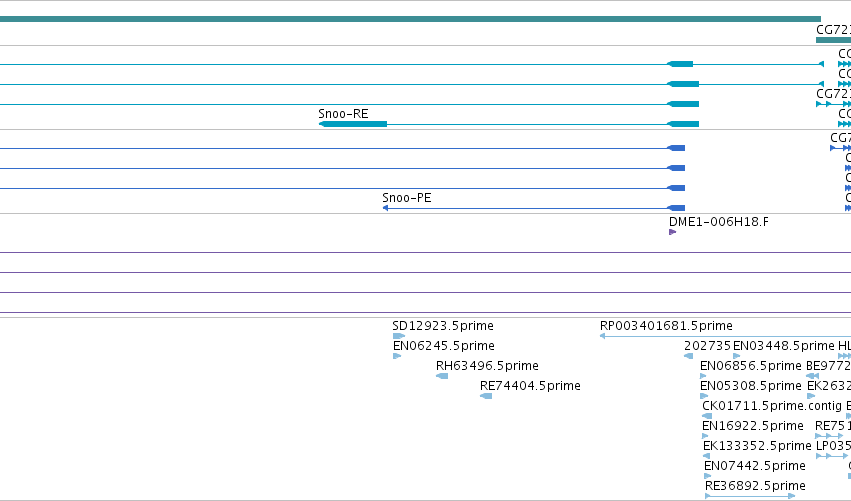Select the arrow glyph under EK2632 label
Screen dimensions: 851x501
click(811, 396)
